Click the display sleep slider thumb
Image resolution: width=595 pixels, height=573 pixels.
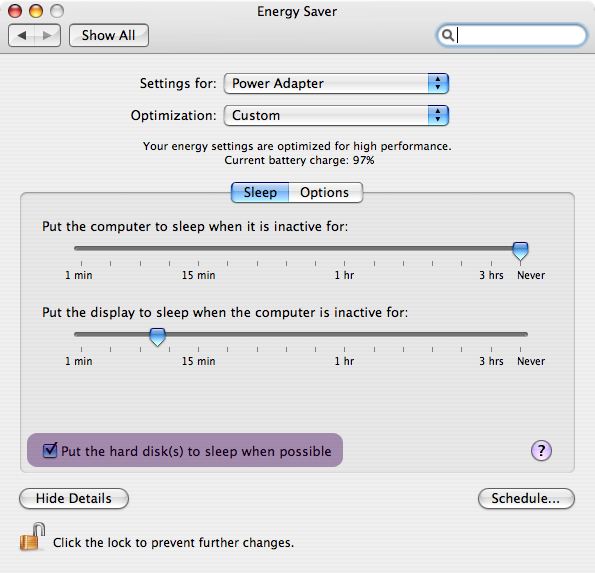tap(157, 337)
